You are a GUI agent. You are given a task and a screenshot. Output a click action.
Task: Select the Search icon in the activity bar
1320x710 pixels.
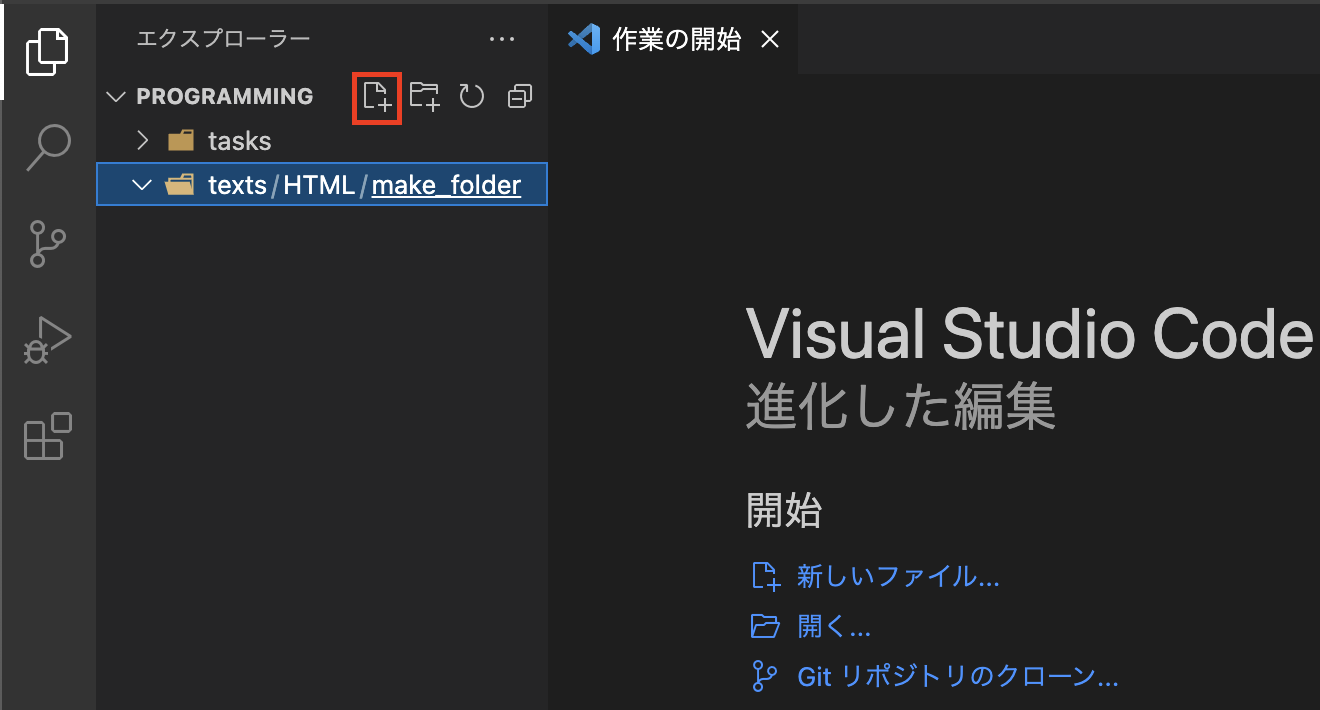pos(48,146)
